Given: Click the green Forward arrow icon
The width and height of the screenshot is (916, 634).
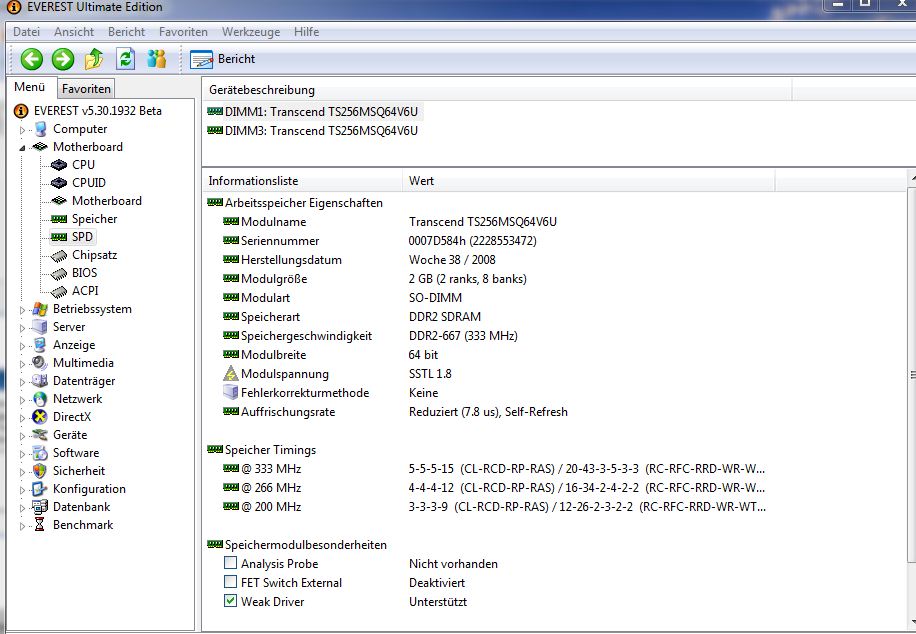Looking at the screenshot, I should point(63,59).
